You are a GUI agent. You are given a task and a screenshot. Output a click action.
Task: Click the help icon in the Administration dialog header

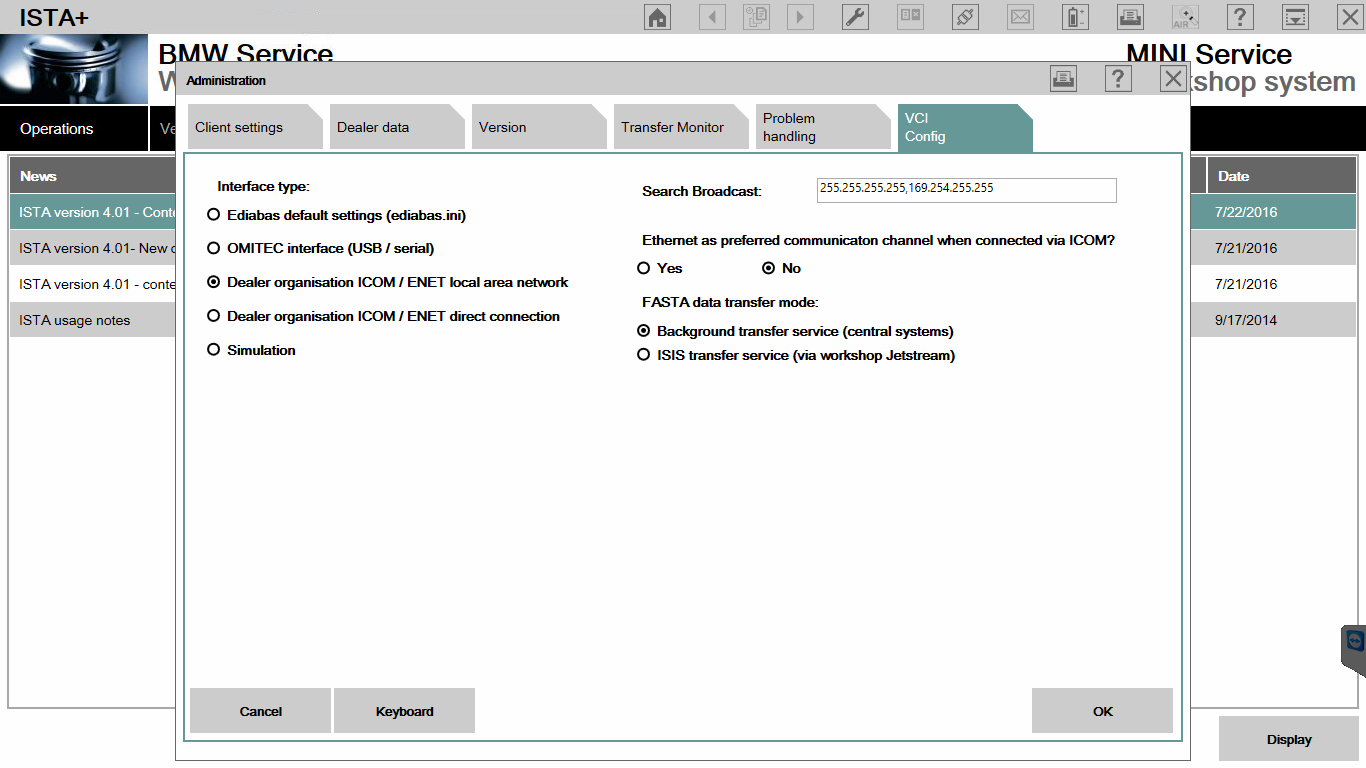pyautogui.click(x=1118, y=78)
